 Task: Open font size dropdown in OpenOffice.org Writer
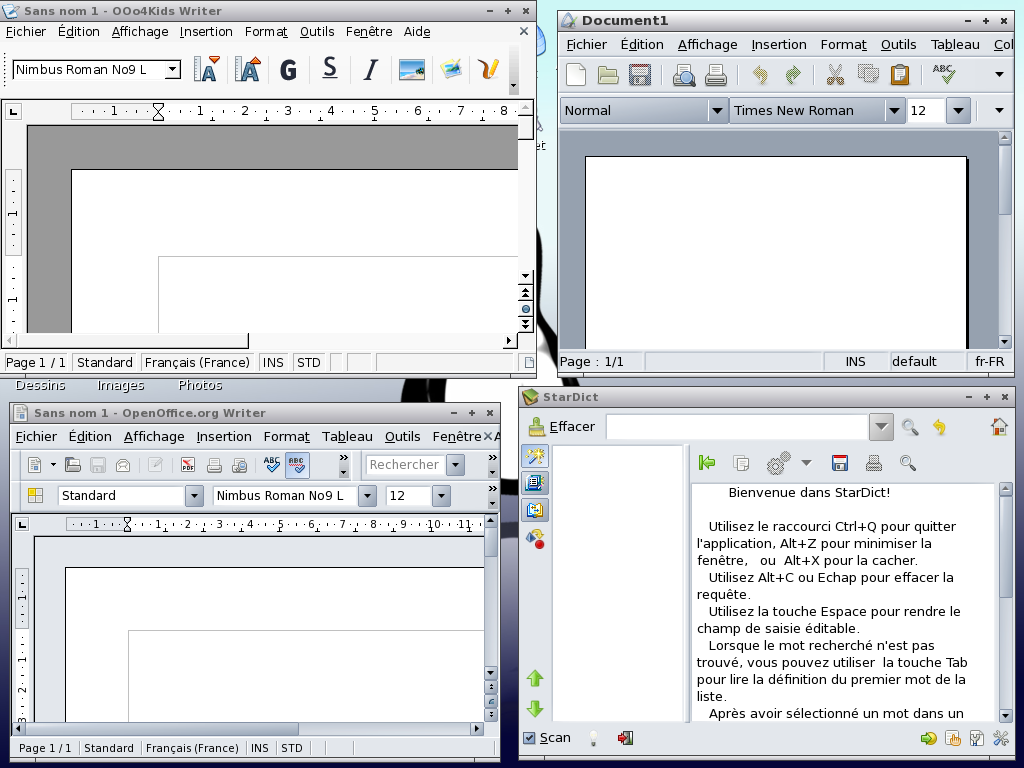tap(441, 496)
